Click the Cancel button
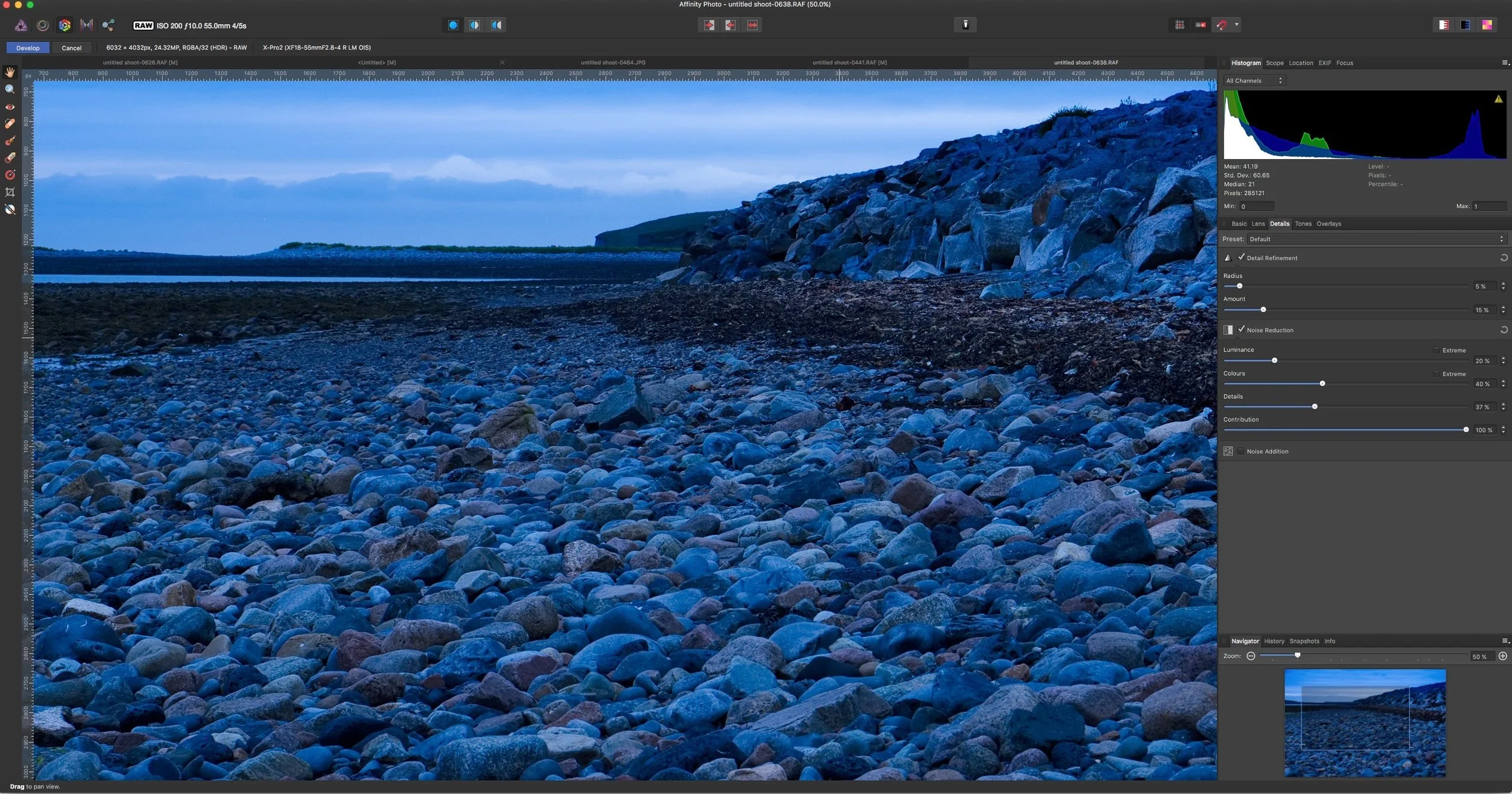Screen dimensions: 1512x794 coord(71,48)
